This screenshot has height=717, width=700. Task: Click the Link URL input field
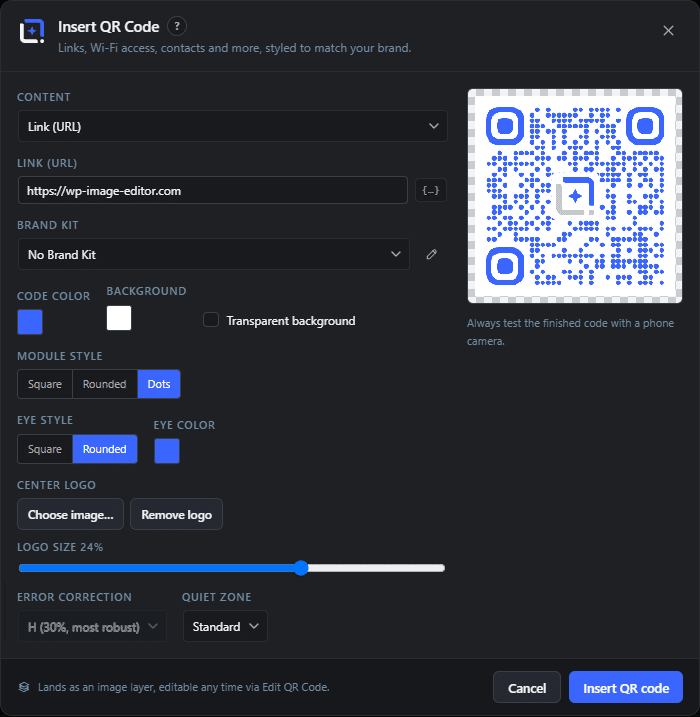(x=213, y=190)
